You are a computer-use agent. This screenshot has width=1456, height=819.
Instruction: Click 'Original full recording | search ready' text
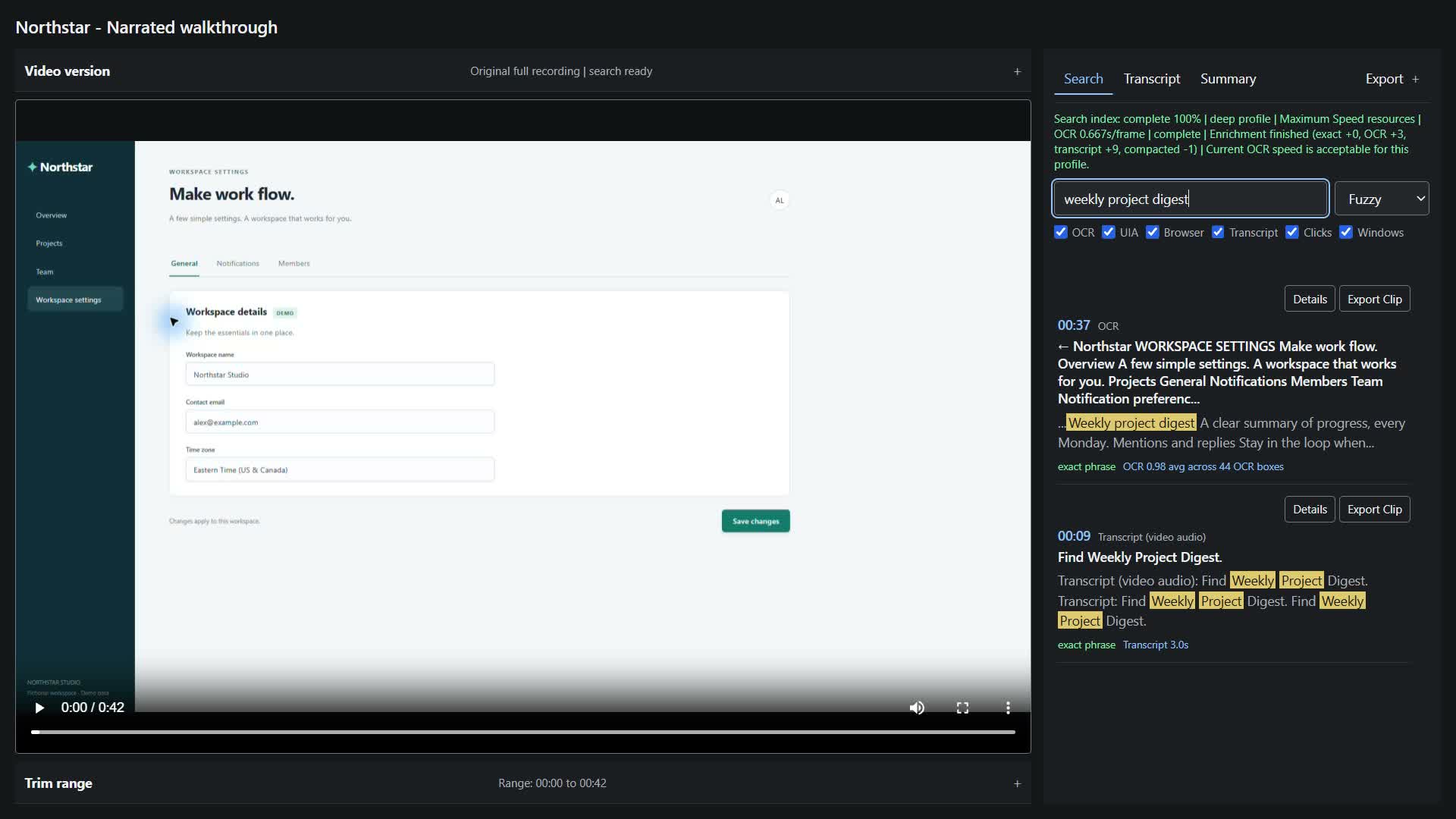point(561,71)
